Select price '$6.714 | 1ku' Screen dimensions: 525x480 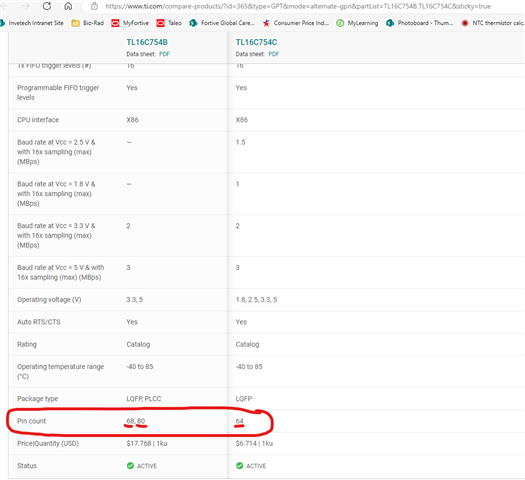(254, 444)
